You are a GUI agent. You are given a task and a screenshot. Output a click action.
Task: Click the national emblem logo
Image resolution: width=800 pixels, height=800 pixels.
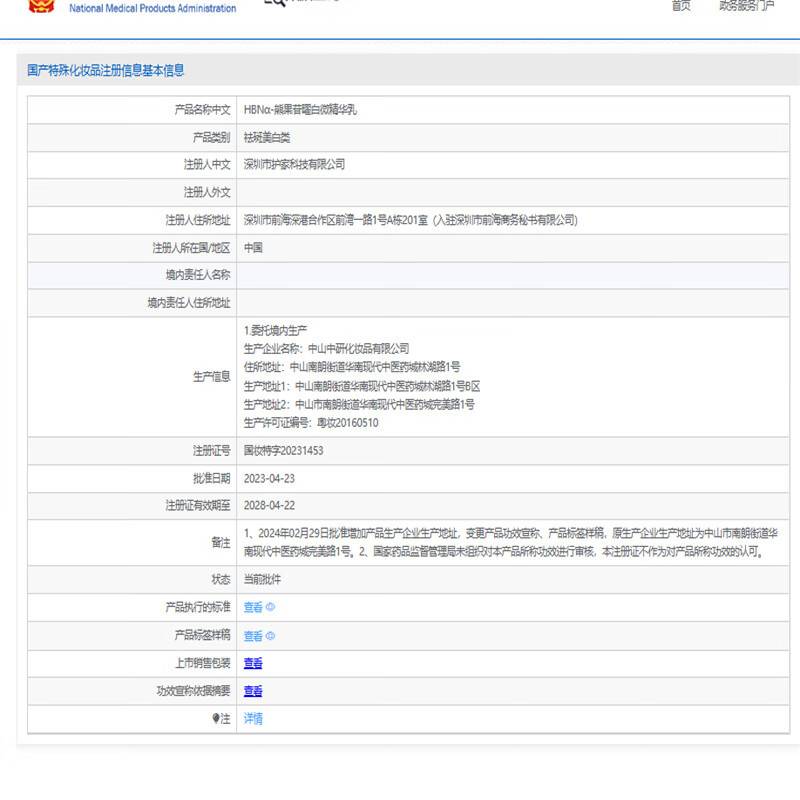40,6
